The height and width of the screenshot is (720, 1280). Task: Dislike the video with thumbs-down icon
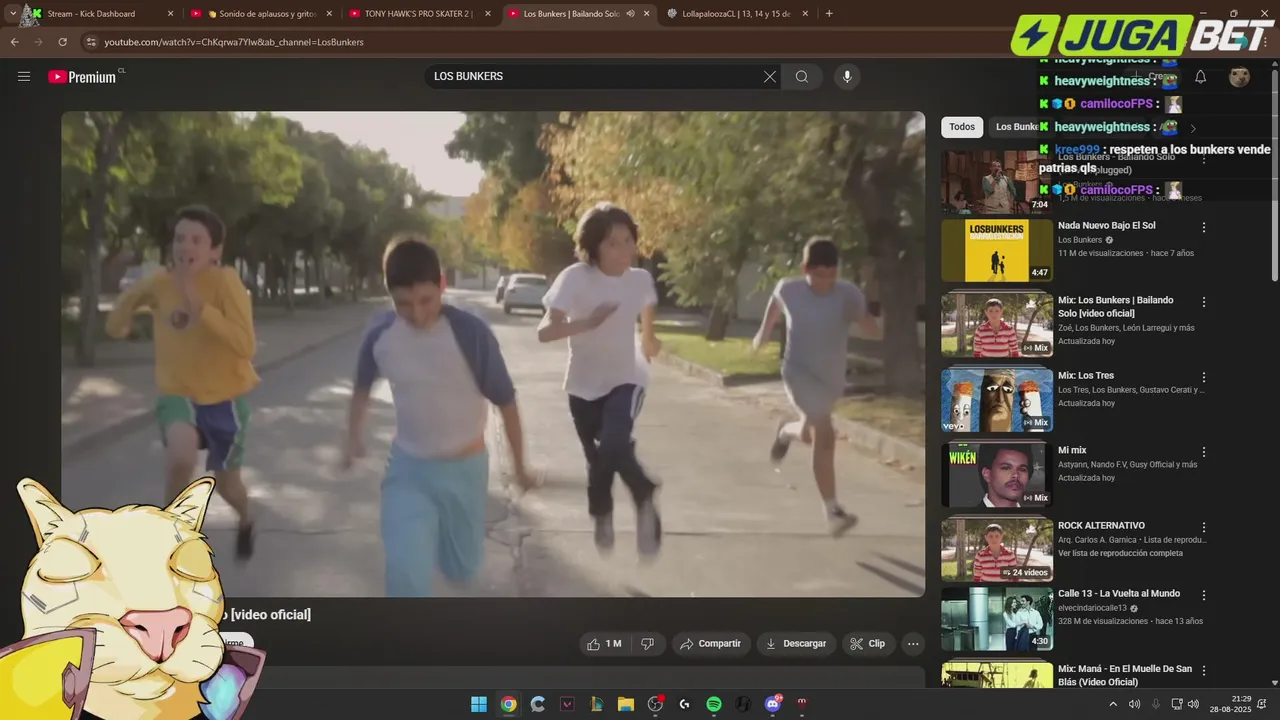pos(647,644)
